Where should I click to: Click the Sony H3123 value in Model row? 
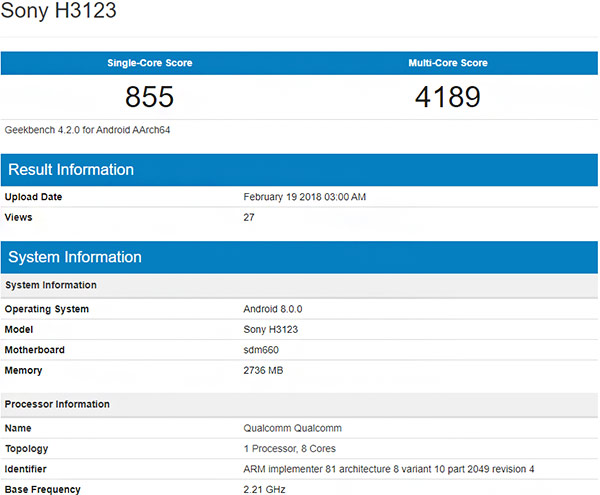[271, 329]
